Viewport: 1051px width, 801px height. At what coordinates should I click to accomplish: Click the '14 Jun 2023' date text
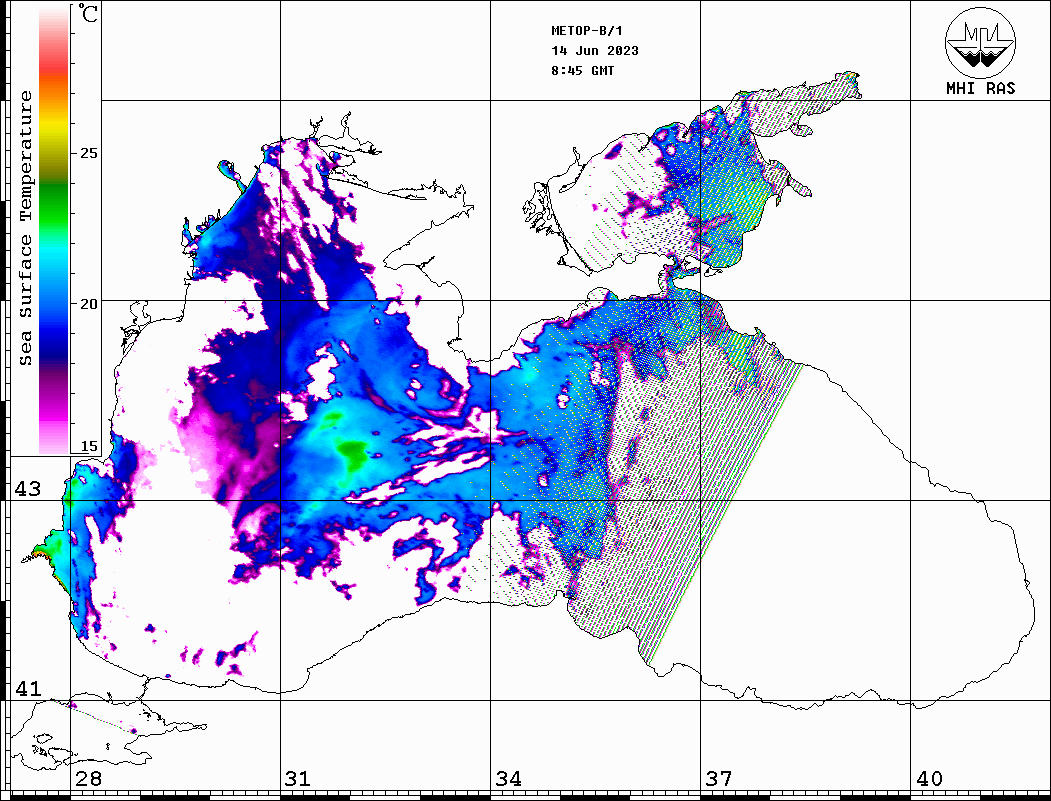[x=595, y=51]
